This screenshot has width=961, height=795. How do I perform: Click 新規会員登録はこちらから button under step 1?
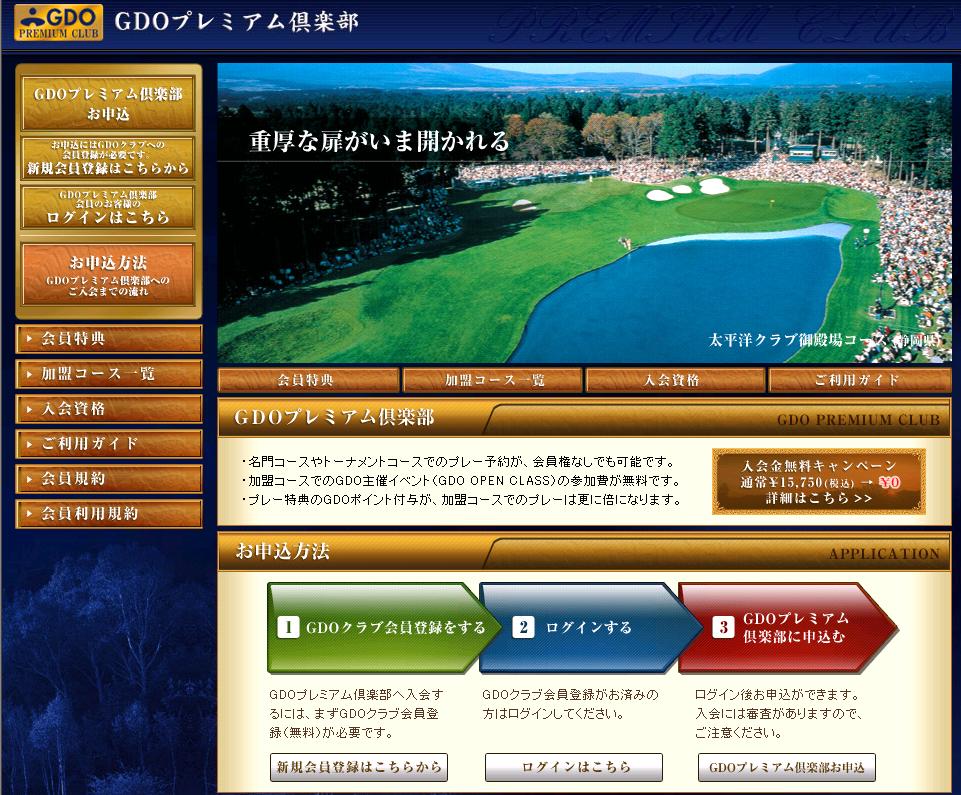(x=359, y=767)
